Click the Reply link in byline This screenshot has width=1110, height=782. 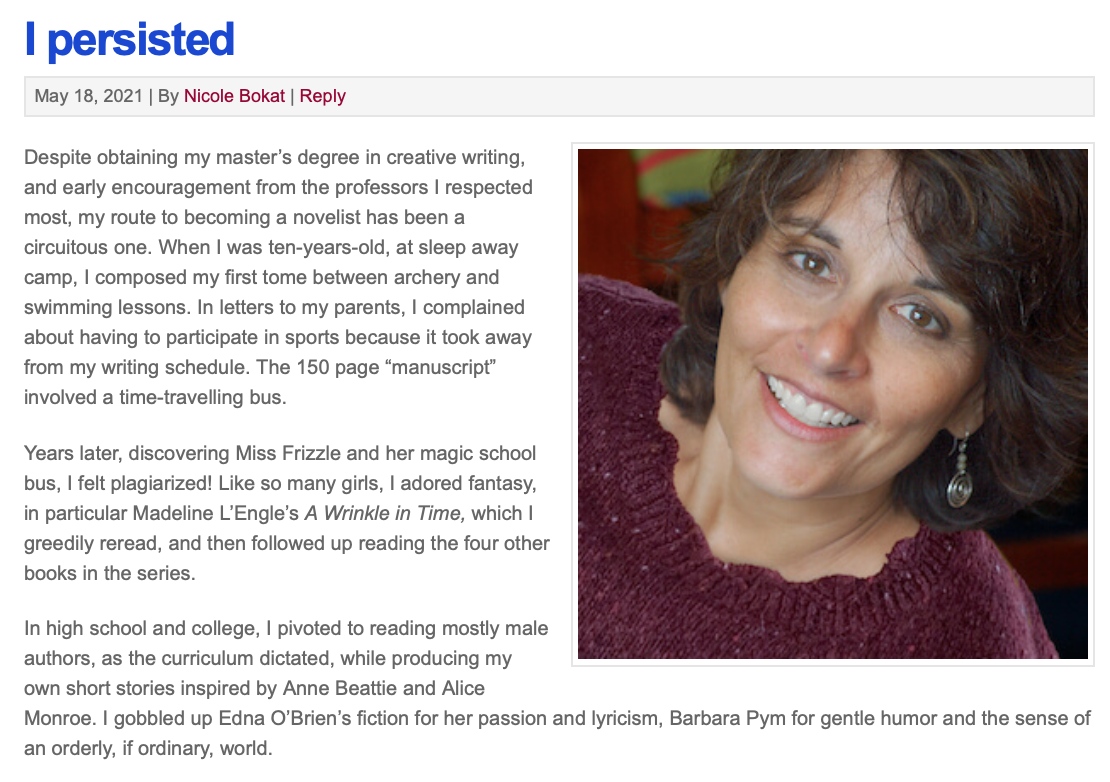point(323,96)
